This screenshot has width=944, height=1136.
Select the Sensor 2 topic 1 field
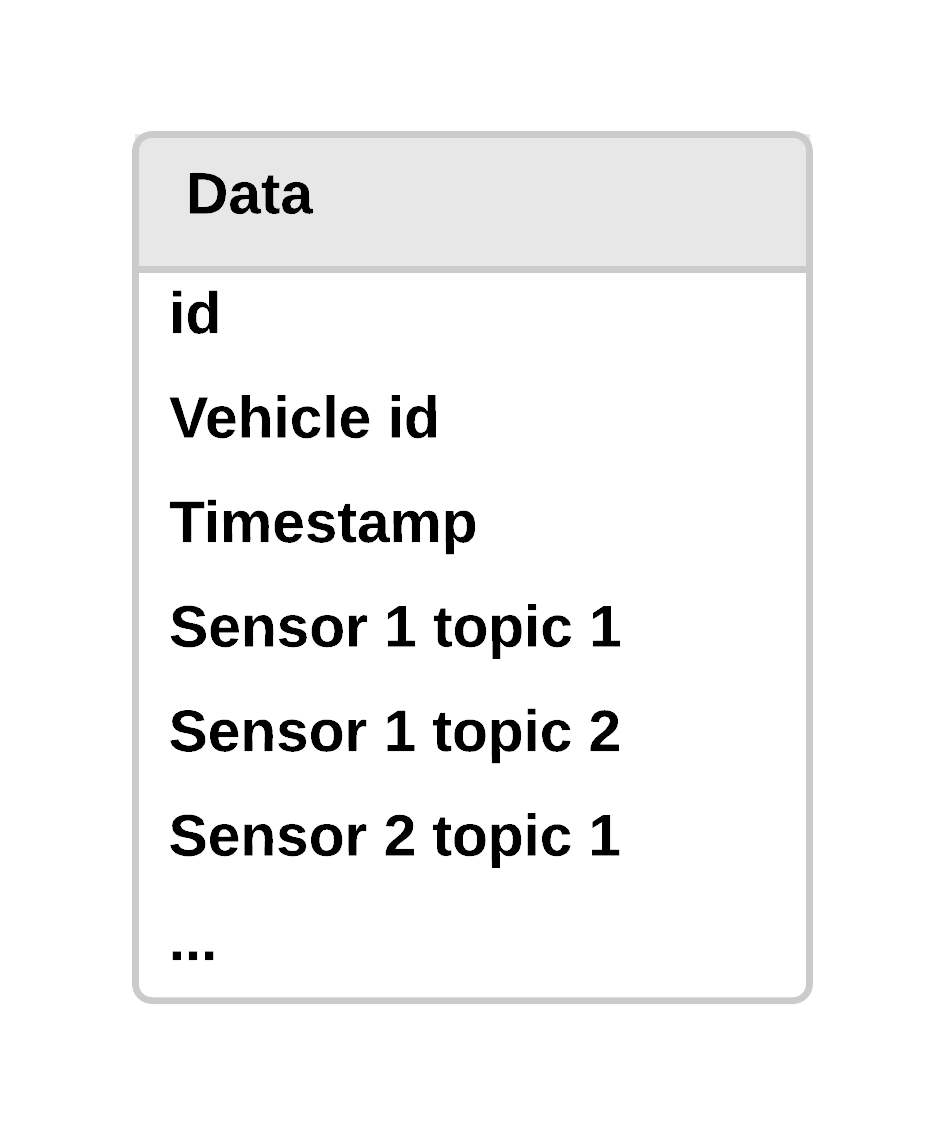[395, 836]
